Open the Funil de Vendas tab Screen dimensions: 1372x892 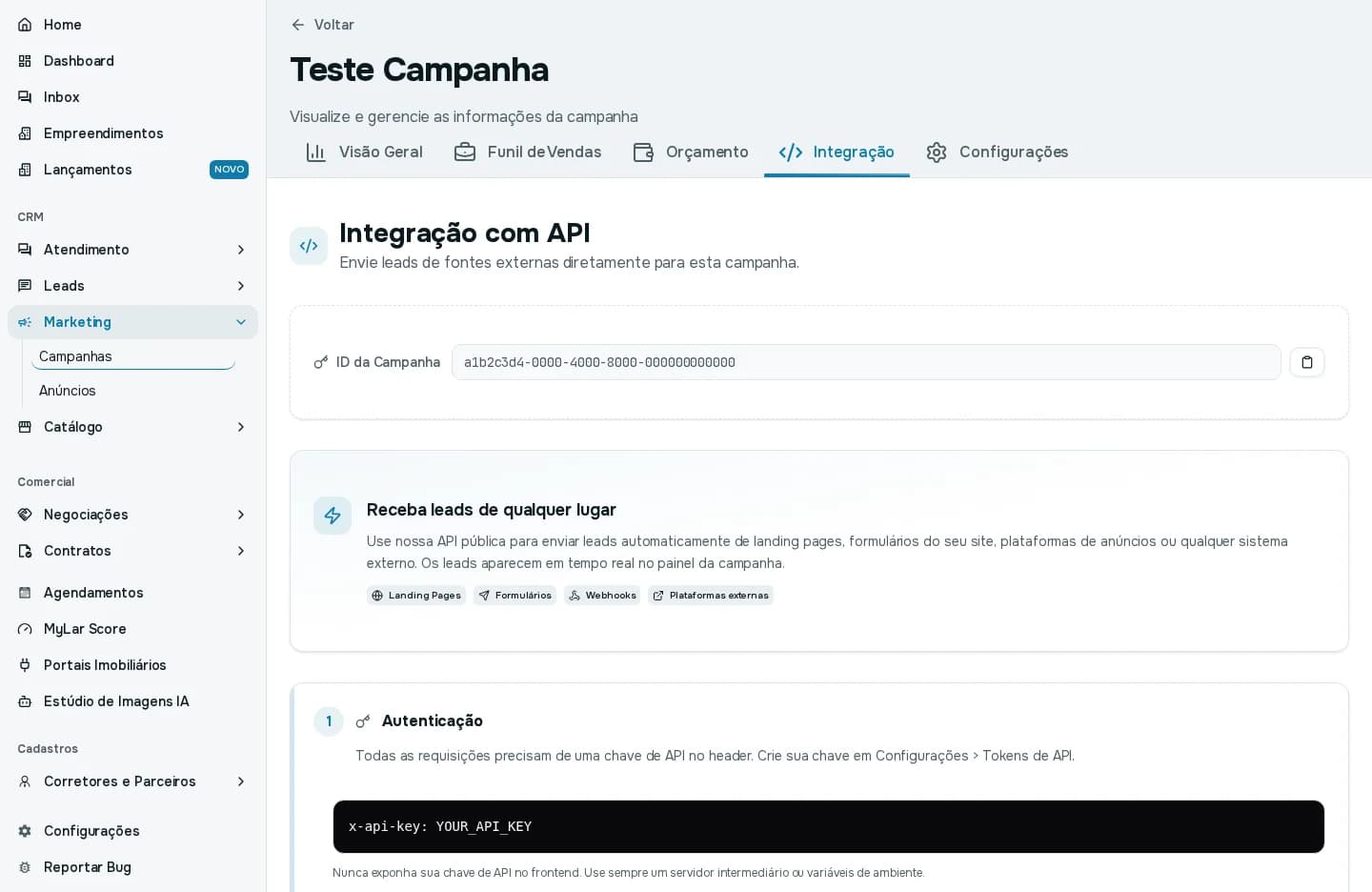click(528, 152)
